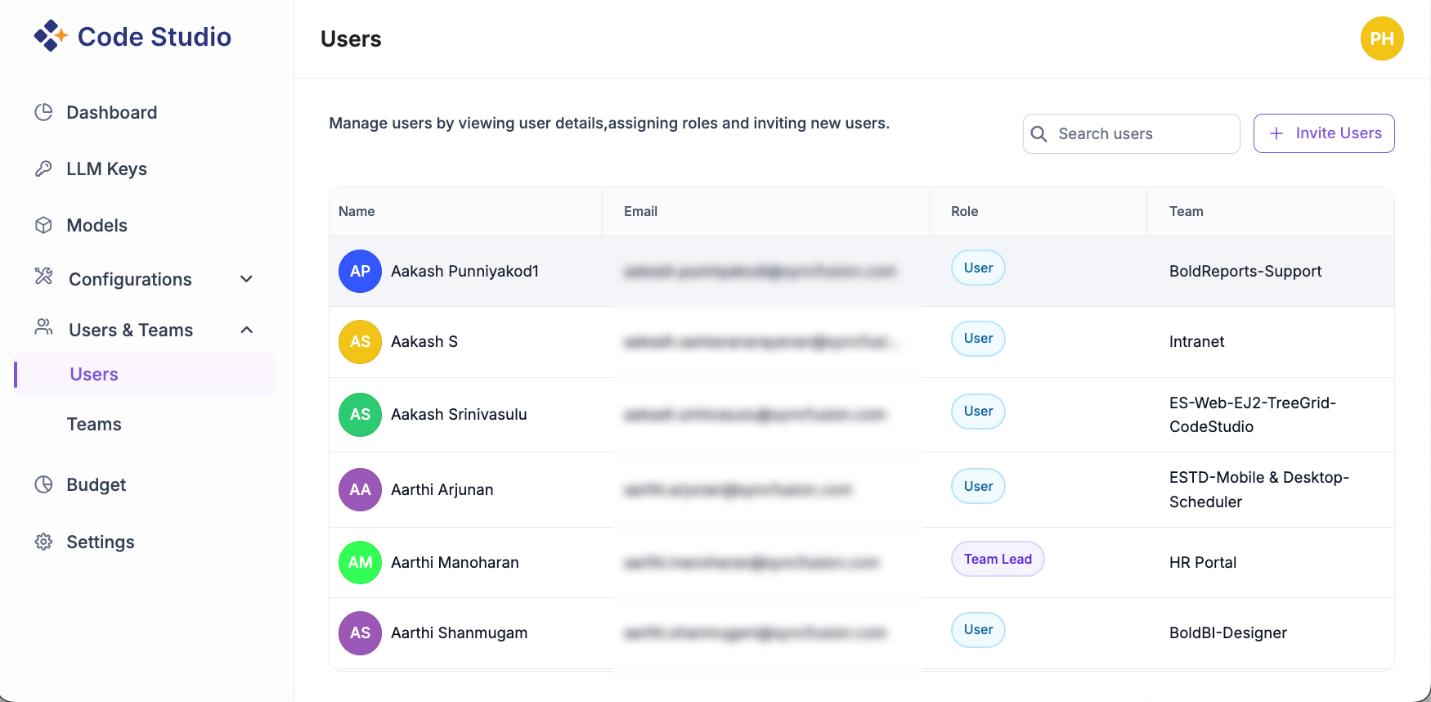This screenshot has height=702, width=1431.
Task: Click the User role badge for Aakash S
Action: coord(978,339)
